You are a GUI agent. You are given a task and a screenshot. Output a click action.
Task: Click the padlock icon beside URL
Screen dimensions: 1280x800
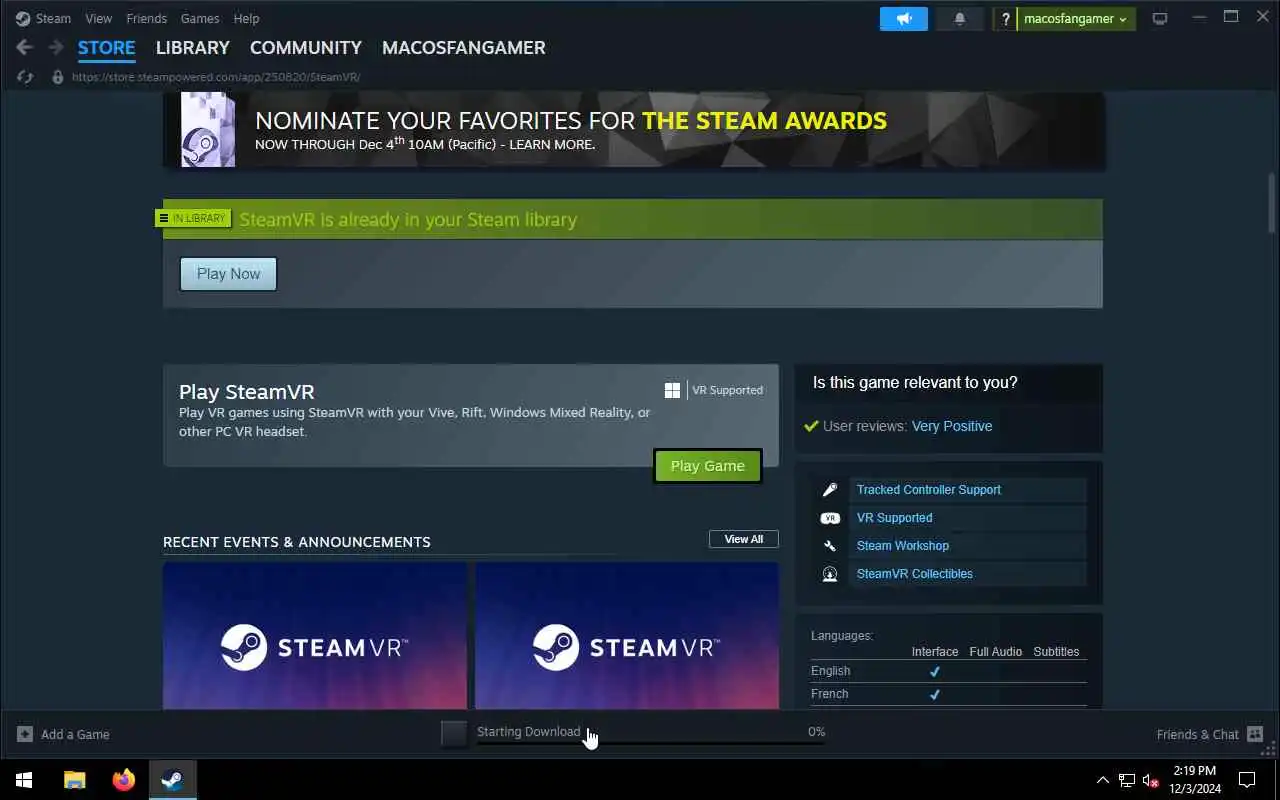(57, 77)
